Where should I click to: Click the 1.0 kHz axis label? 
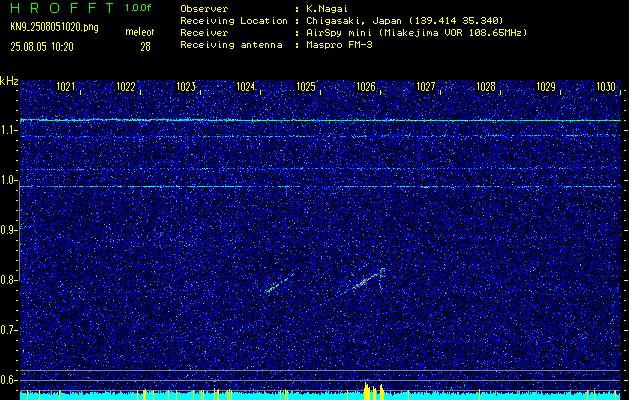point(7,181)
